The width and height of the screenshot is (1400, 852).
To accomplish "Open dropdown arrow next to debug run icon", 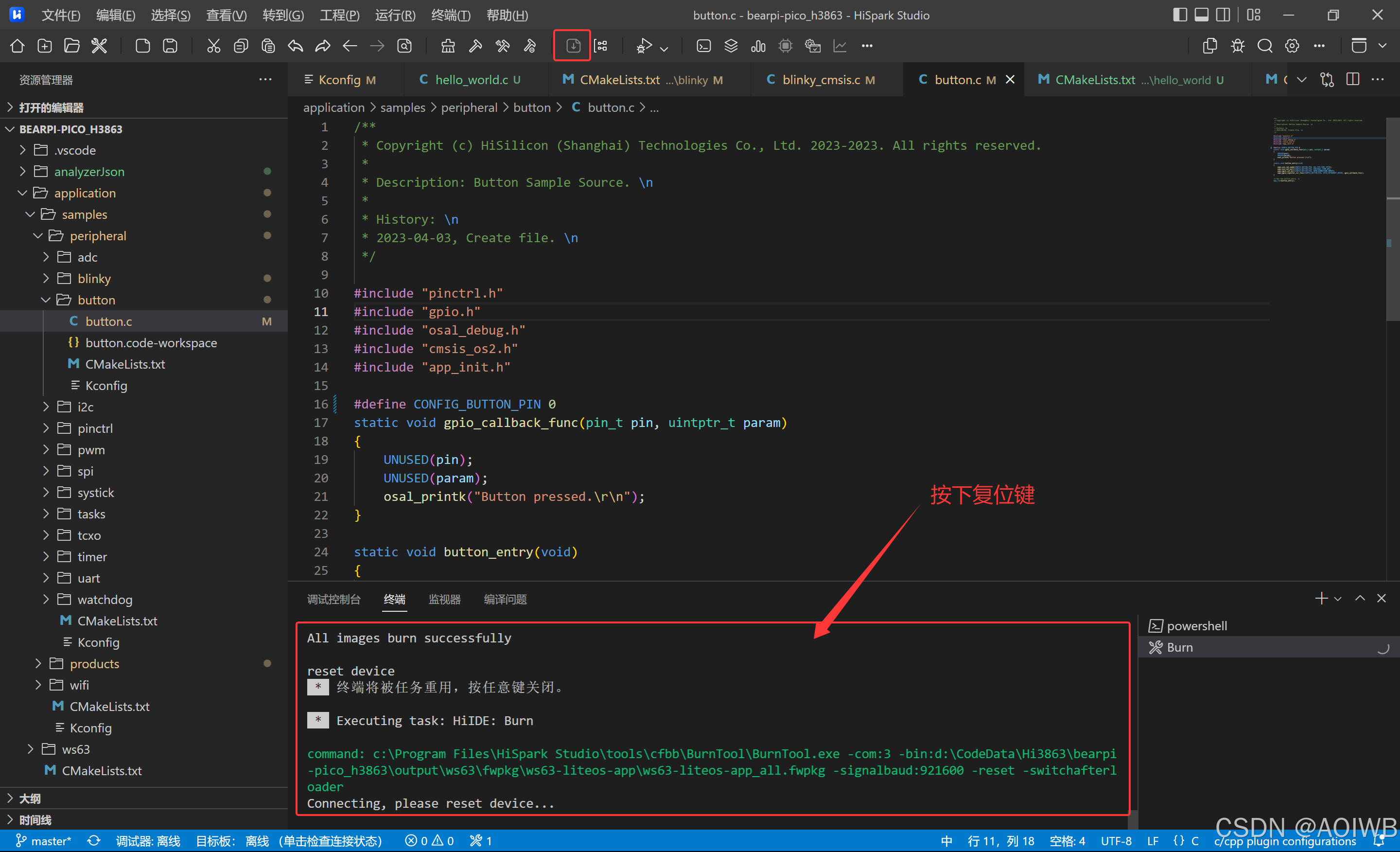I will click(x=664, y=48).
